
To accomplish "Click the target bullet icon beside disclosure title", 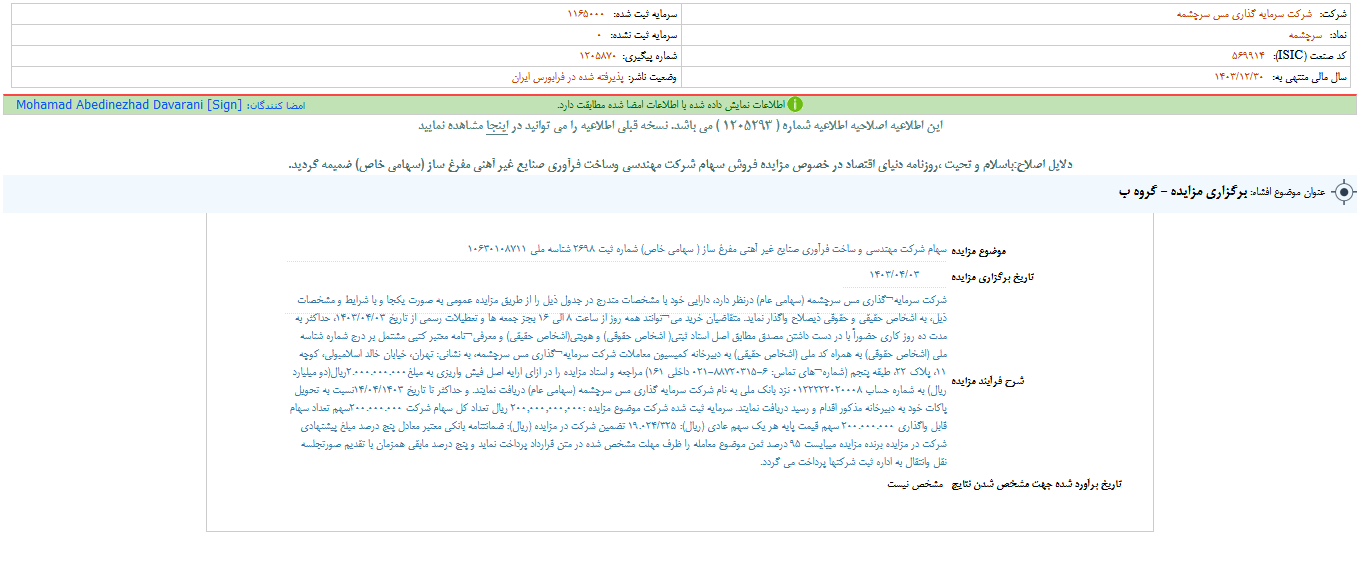I will pos(1344,192).
